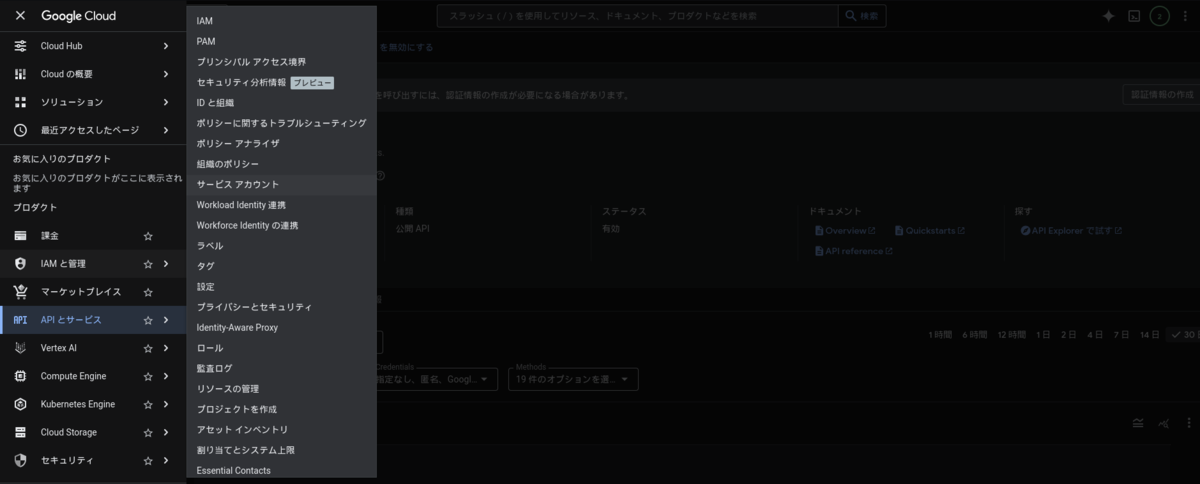The height and width of the screenshot is (484, 1200).
Task: Click the マーケットプレイス cart icon
Action: pyautogui.click(x=20, y=292)
